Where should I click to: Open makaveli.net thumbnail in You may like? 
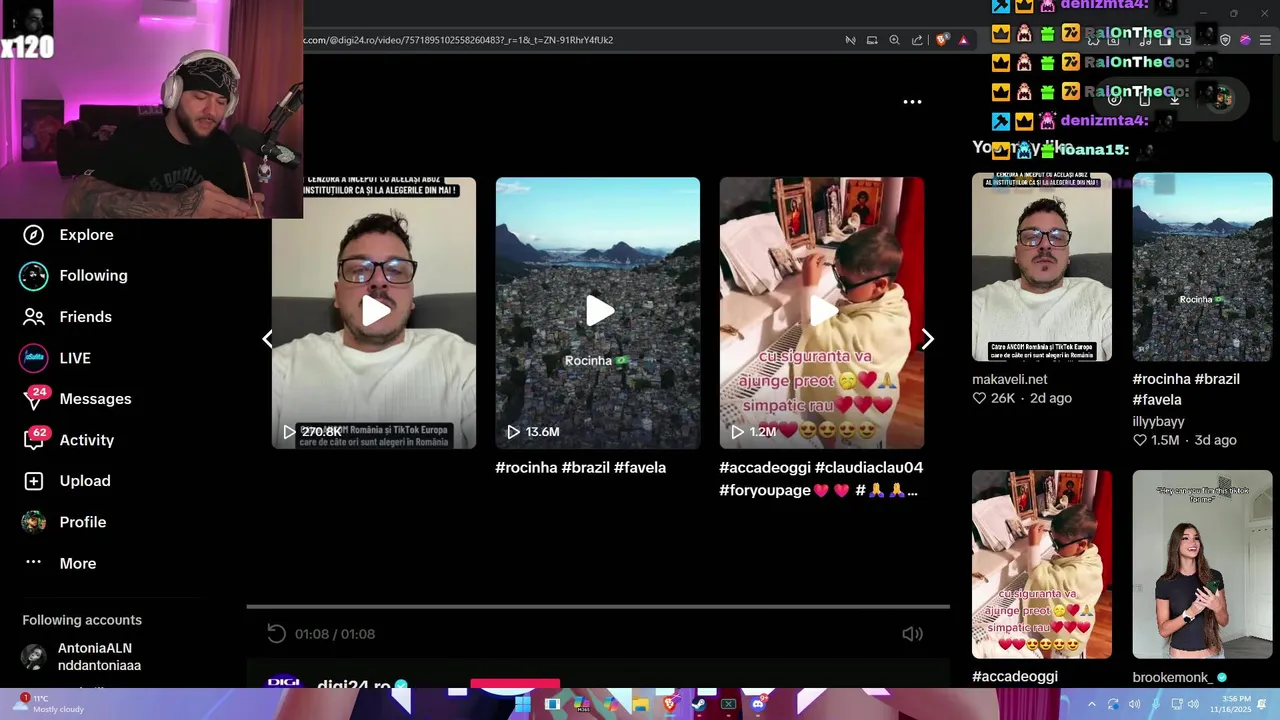pyautogui.click(x=1042, y=267)
